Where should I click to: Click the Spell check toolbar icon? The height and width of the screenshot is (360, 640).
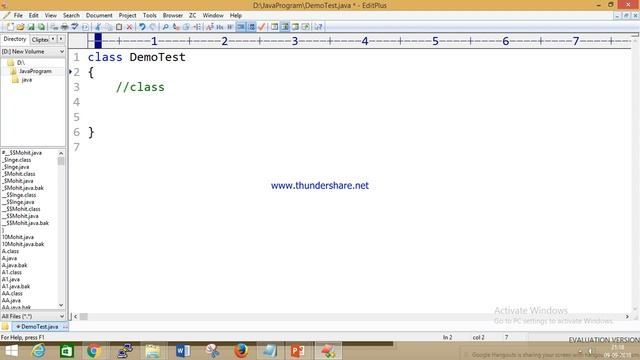(x=75, y=27)
